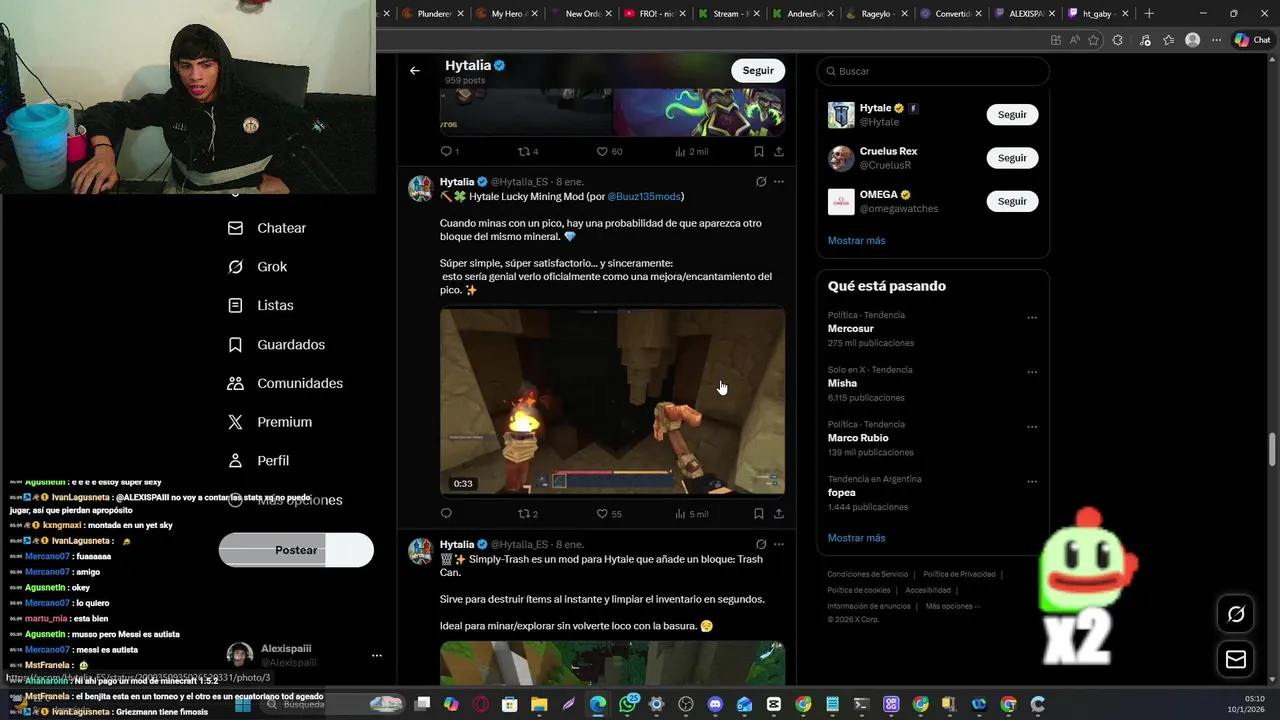
Task: Open the Marco Rubio trending topic
Action: (858, 438)
